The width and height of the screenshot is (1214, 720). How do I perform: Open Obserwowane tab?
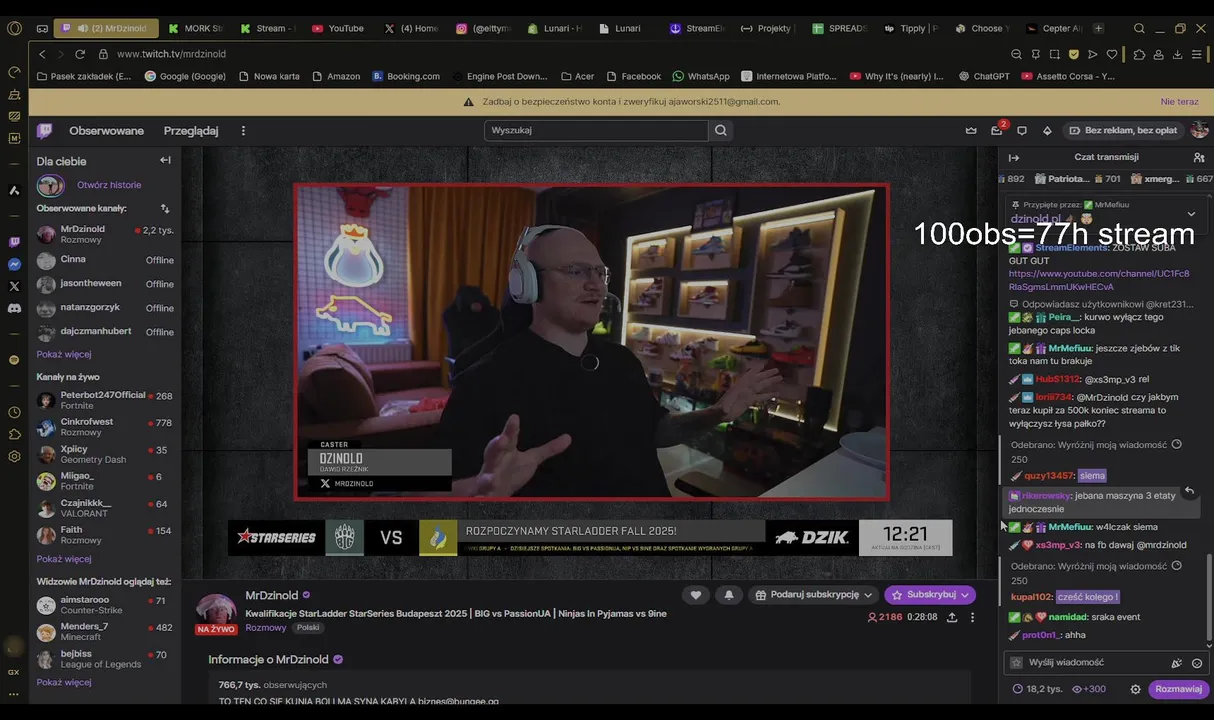[x=106, y=131]
